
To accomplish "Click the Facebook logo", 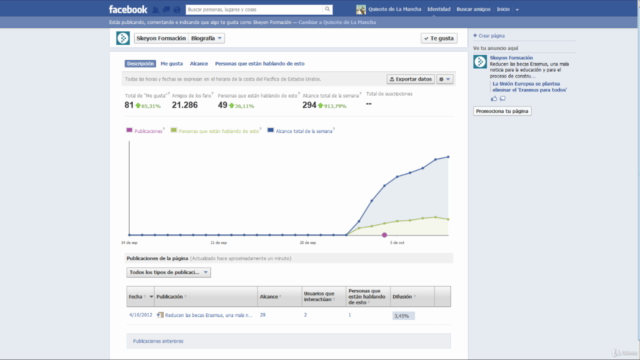I will [x=128, y=9].
